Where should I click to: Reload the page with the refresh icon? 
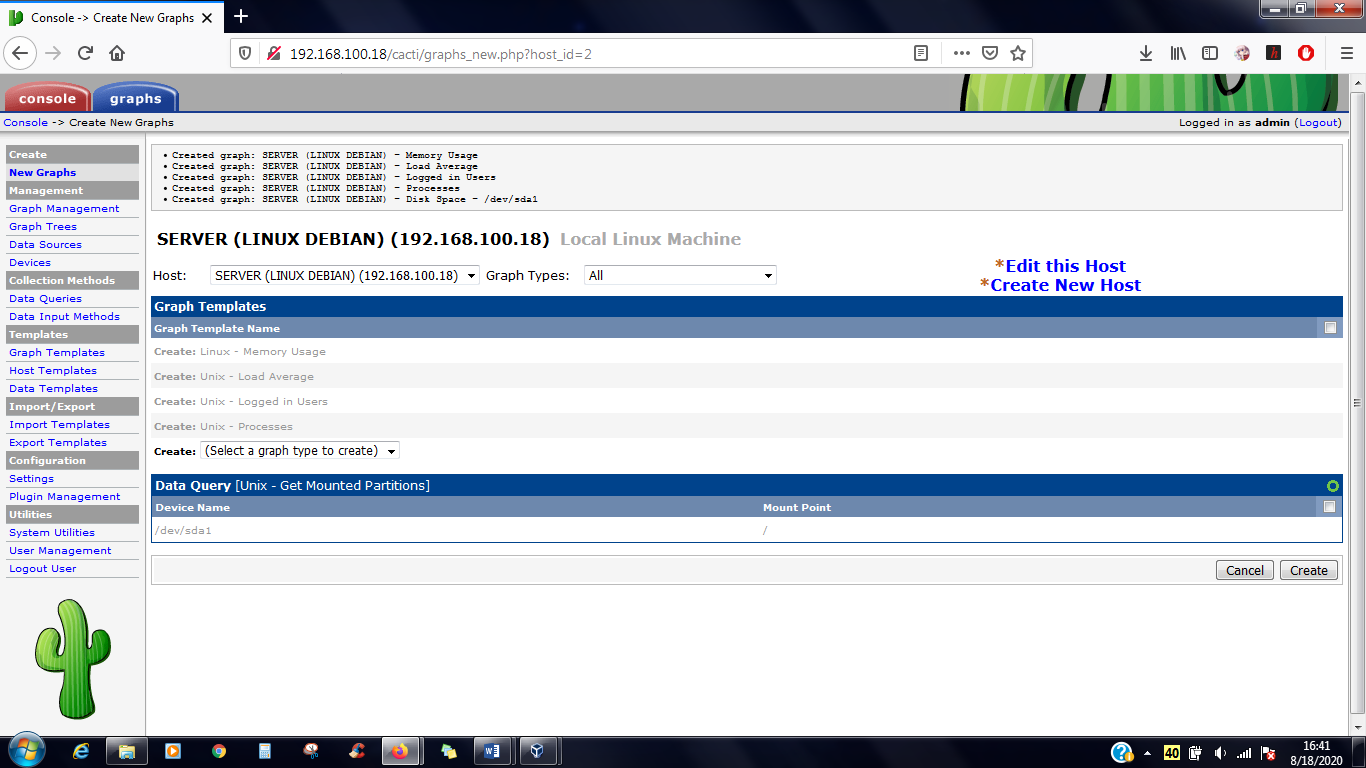pos(85,53)
